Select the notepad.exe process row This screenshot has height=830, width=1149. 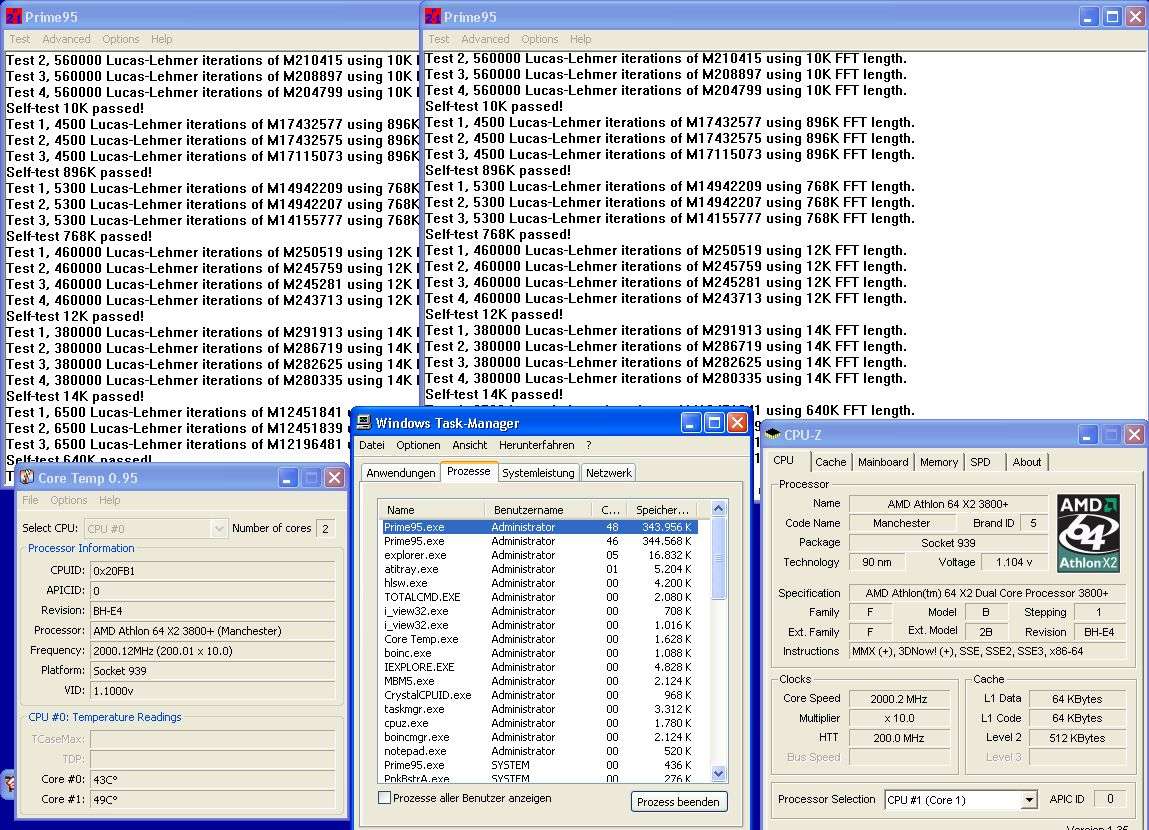point(539,750)
